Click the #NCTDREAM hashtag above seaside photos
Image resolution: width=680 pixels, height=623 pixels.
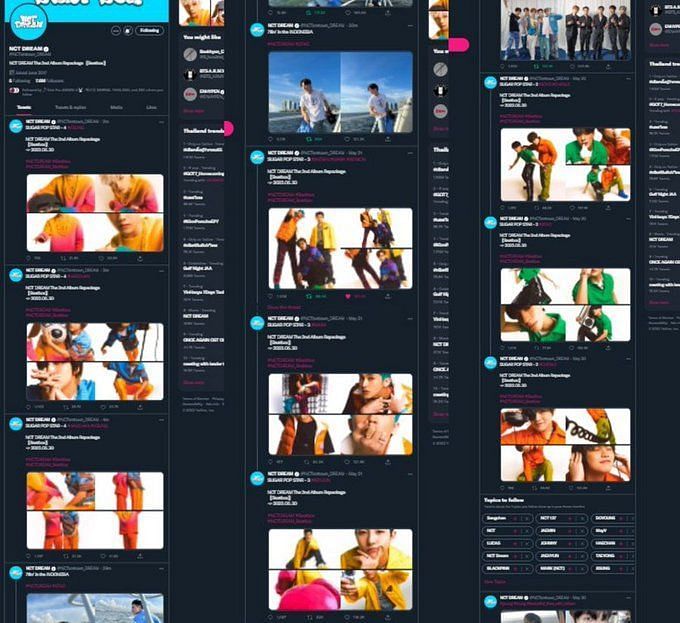point(288,44)
